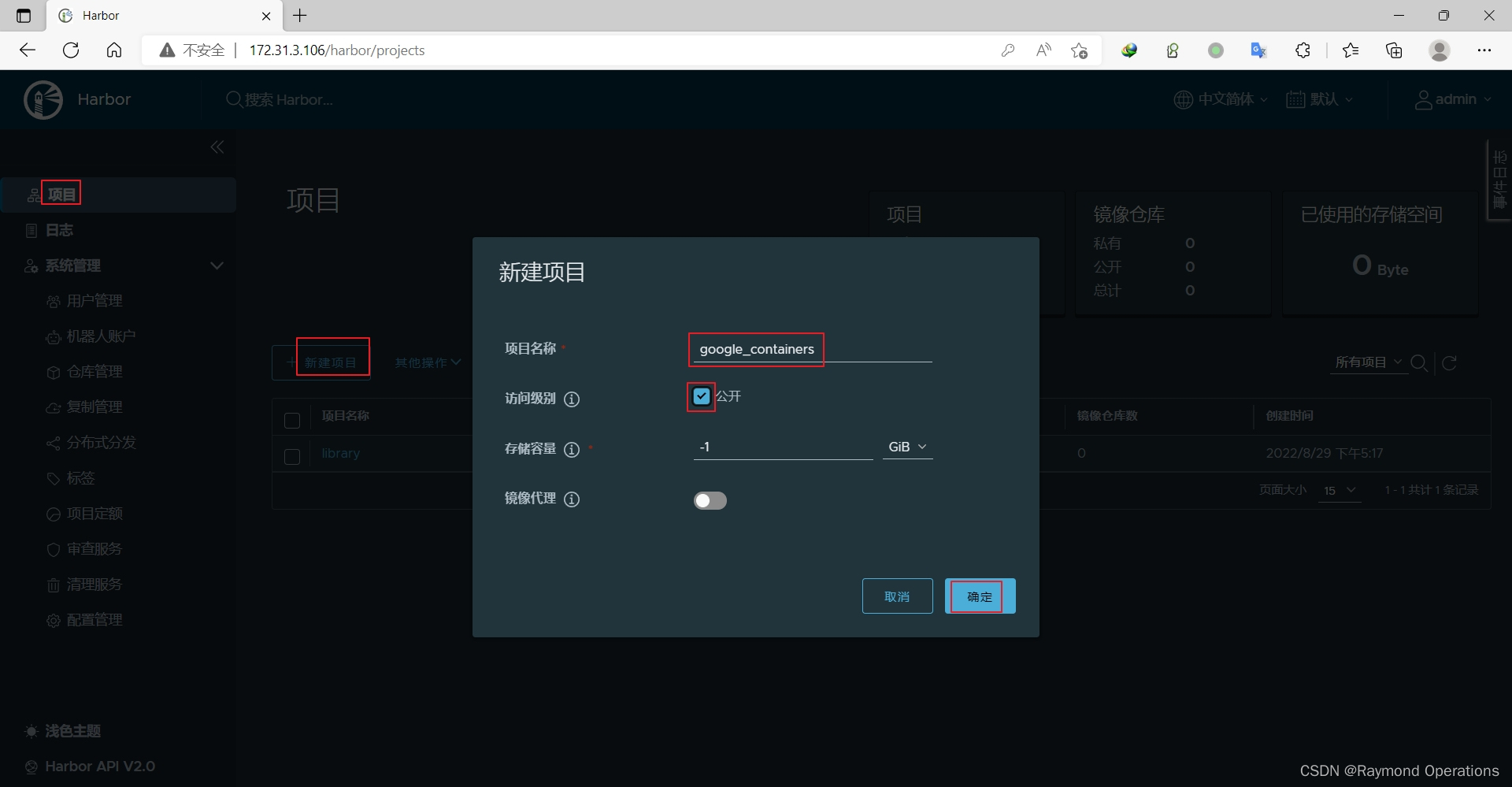Click the project list search magnifier icon
This screenshot has width=1512, height=787.
coord(1419,362)
